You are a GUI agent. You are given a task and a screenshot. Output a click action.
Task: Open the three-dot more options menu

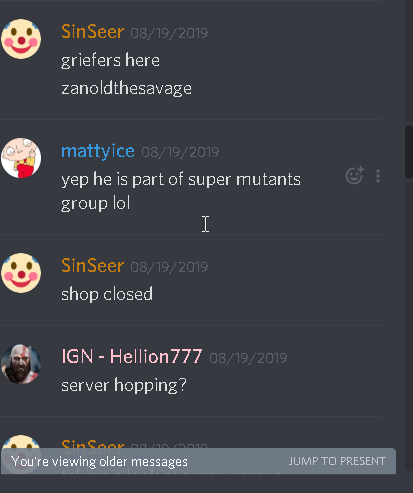378,176
